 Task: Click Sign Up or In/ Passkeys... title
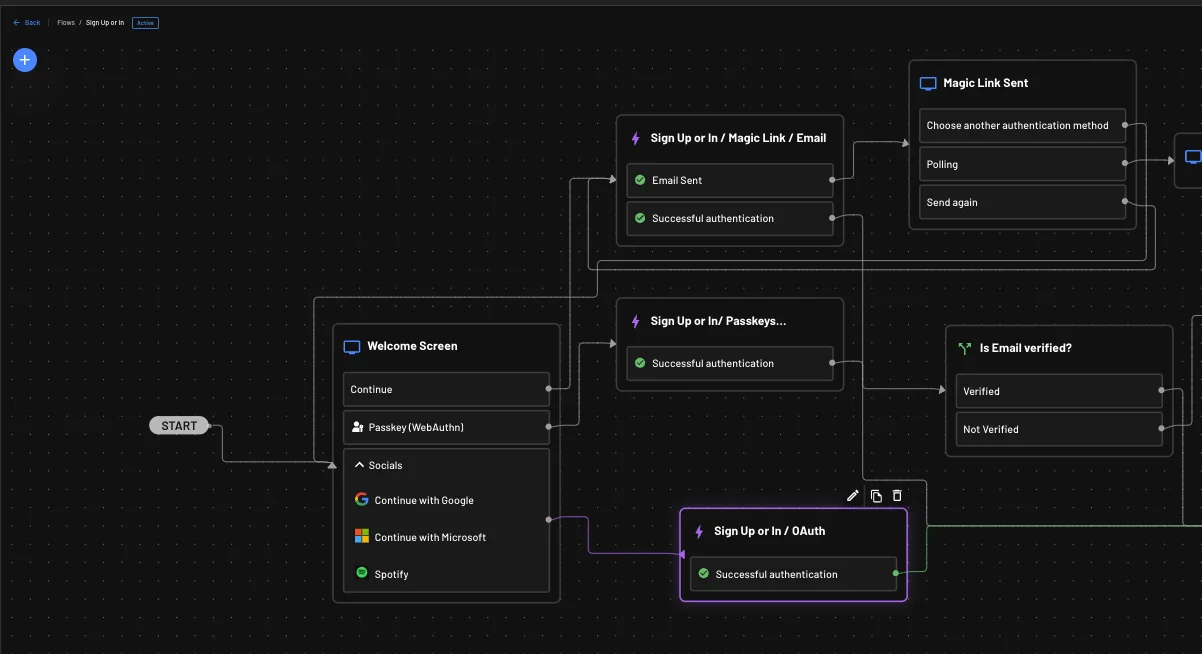click(x=718, y=321)
